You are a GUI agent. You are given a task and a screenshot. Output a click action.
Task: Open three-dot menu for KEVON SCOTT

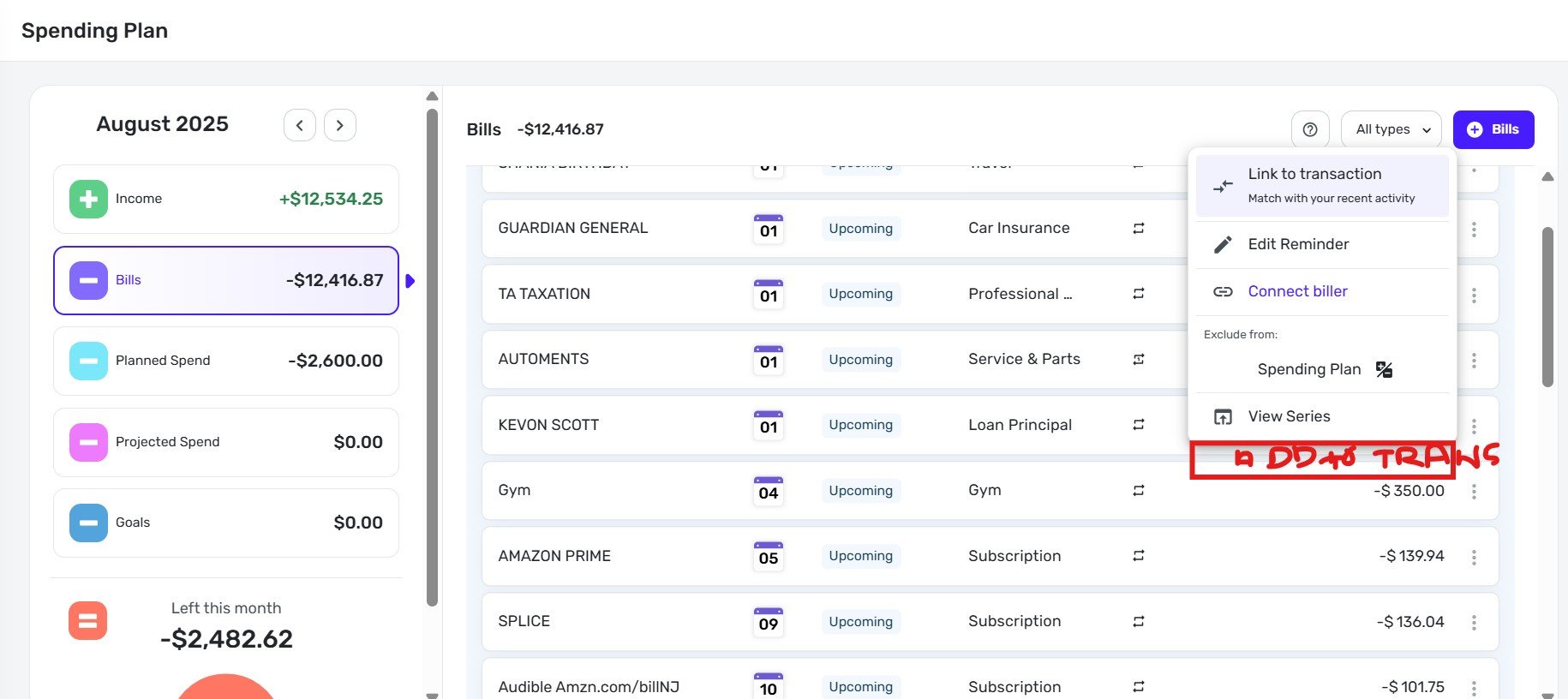pyautogui.click(x=1474, y=426)
